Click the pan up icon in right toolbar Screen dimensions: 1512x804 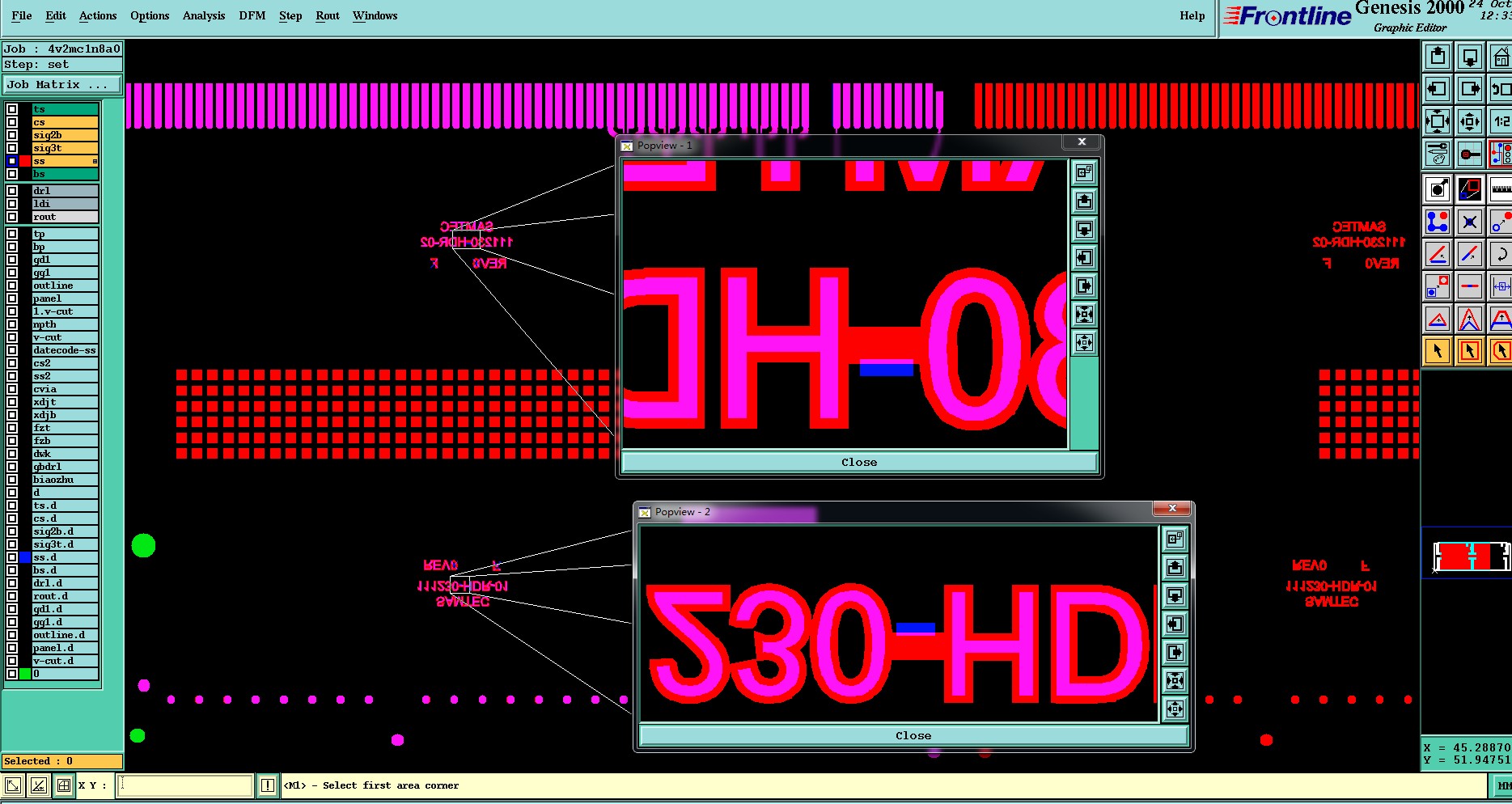click(1438, 57)
